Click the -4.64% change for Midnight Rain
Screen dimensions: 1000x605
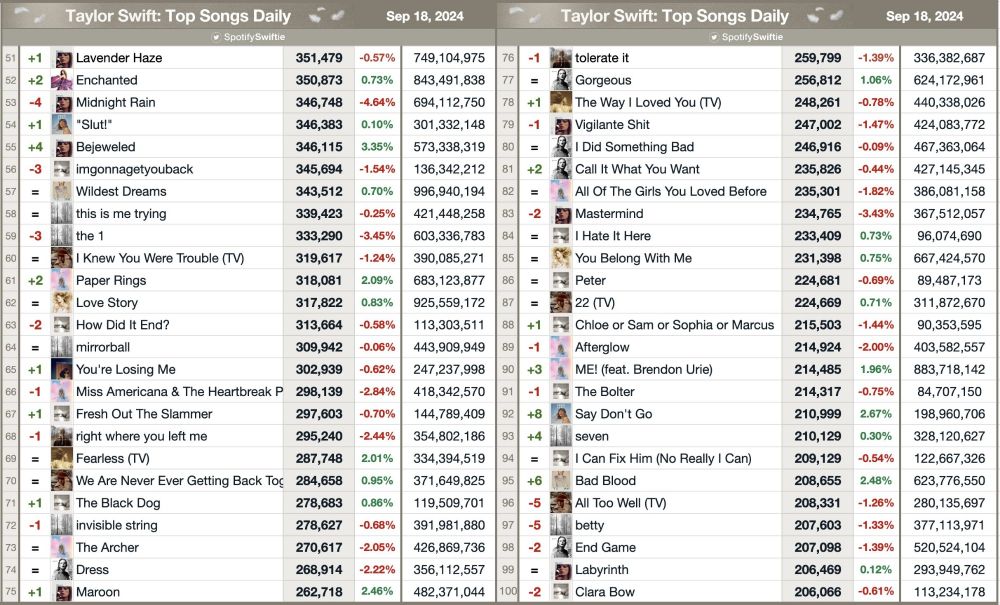click(377, 103)
